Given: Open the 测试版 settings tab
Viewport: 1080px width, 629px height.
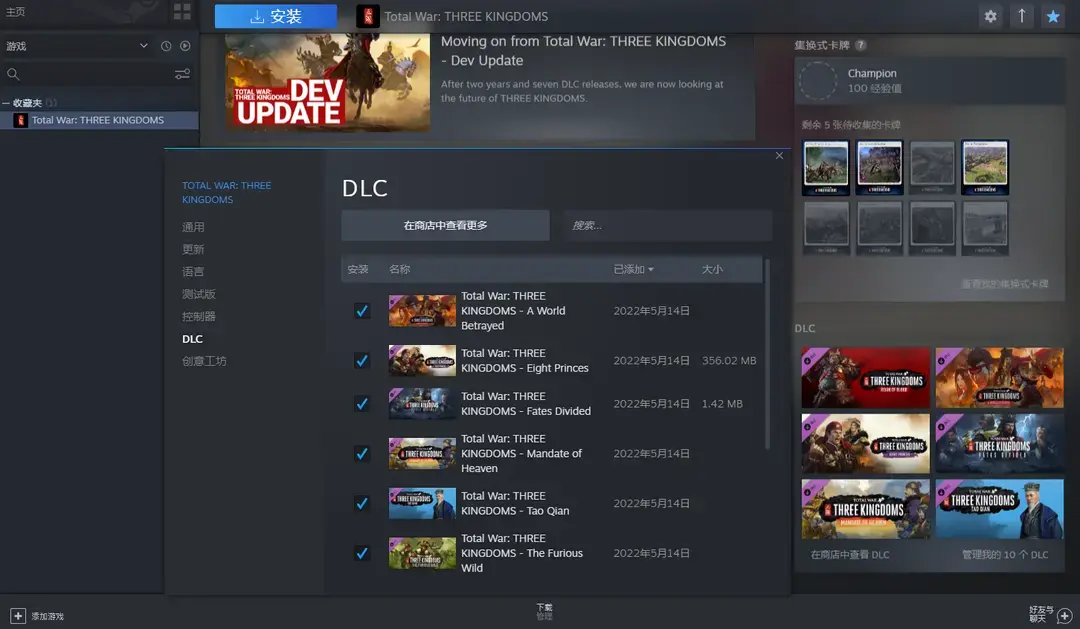Looking at the screenshot, I should tap(199, 294).
